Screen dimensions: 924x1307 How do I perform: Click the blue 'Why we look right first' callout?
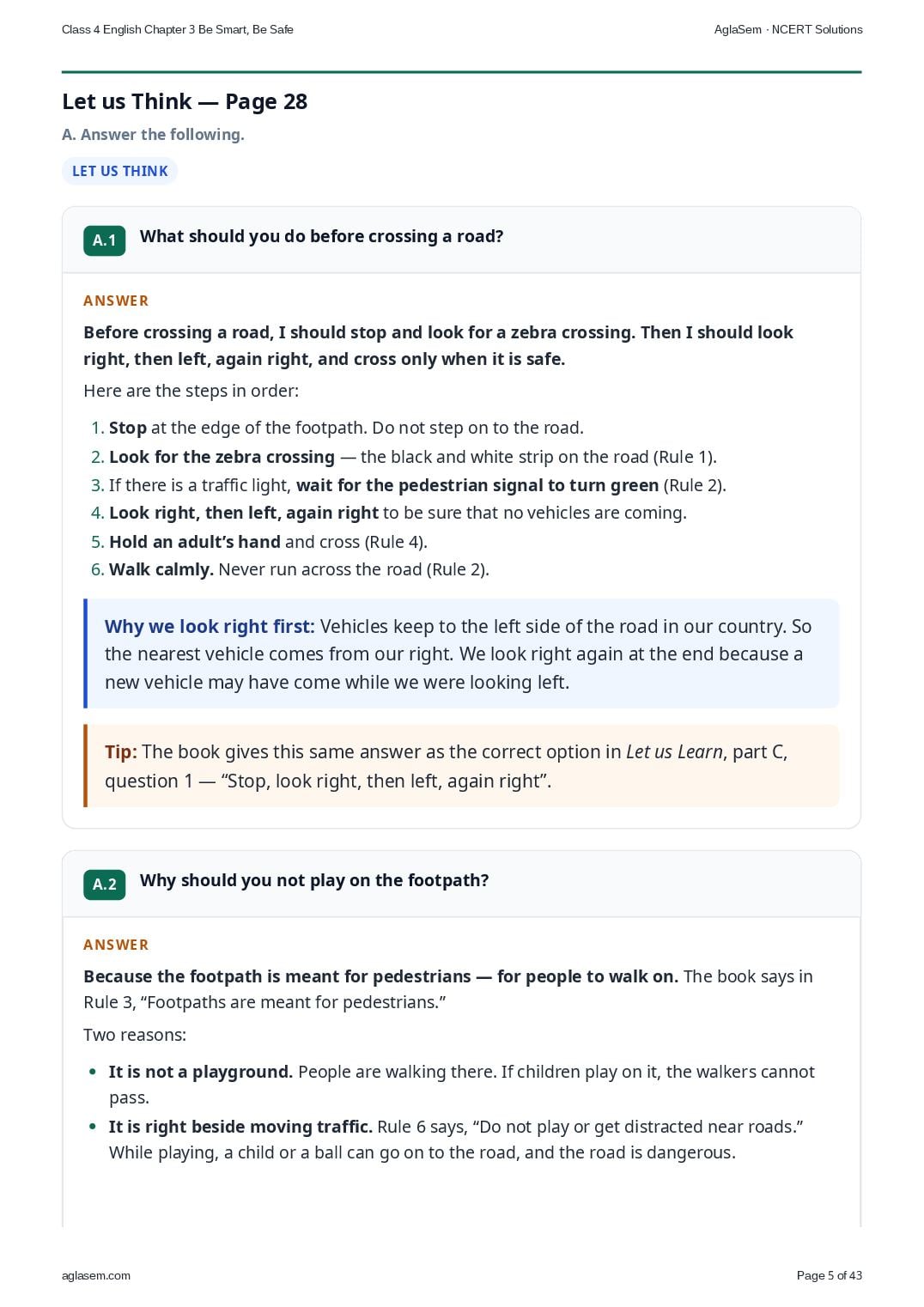click(x=461, y=653)
